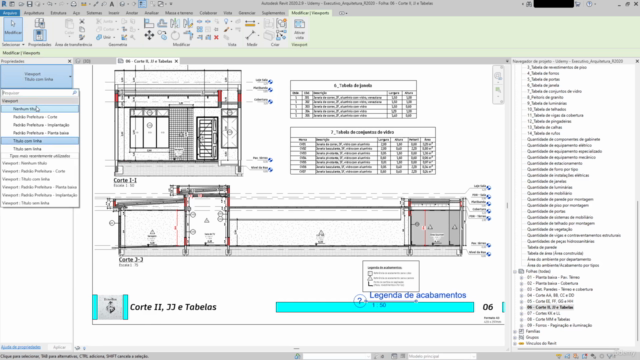Close the 06 - Corte II, JJ e Tabelas tab

(x=176, y=61)
